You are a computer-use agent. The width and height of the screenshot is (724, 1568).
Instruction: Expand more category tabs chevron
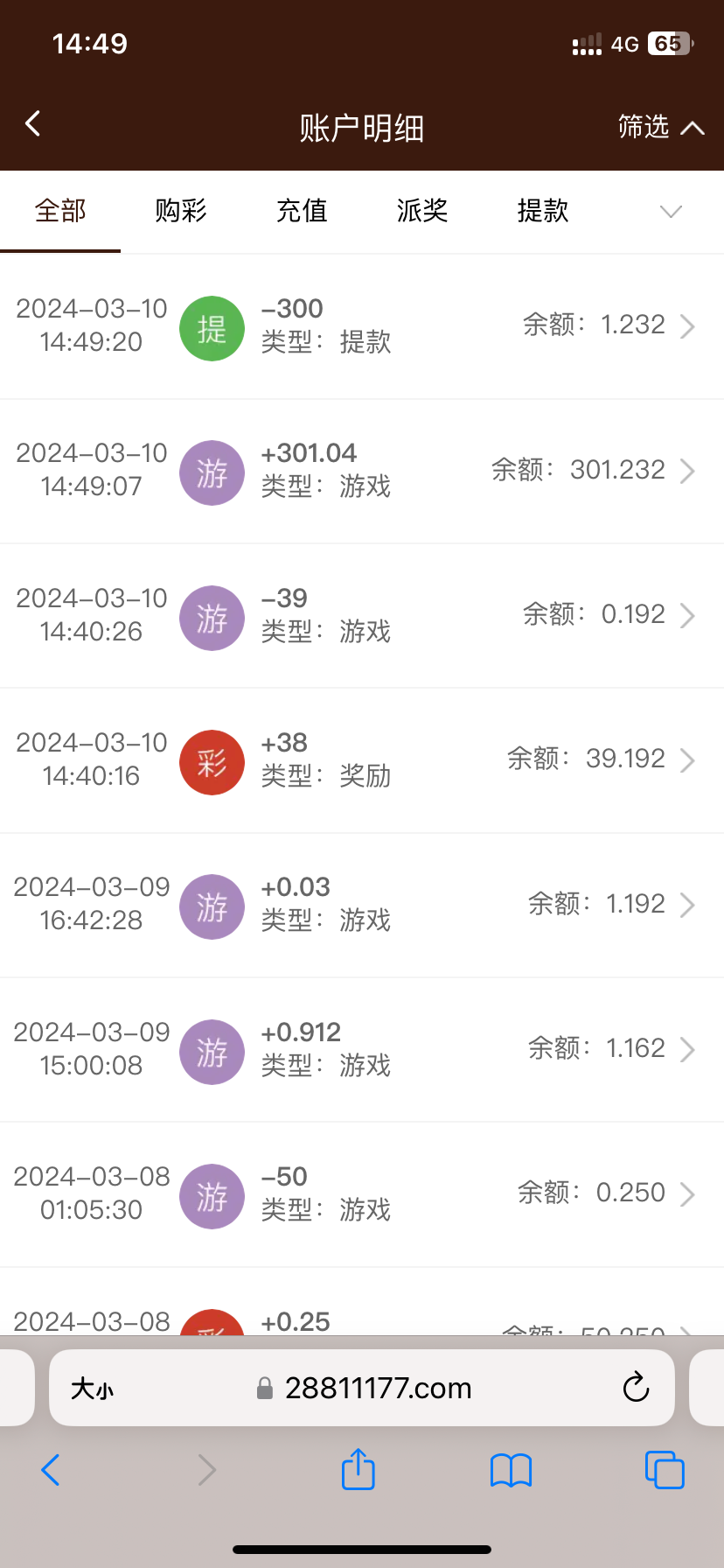[671, 212]
